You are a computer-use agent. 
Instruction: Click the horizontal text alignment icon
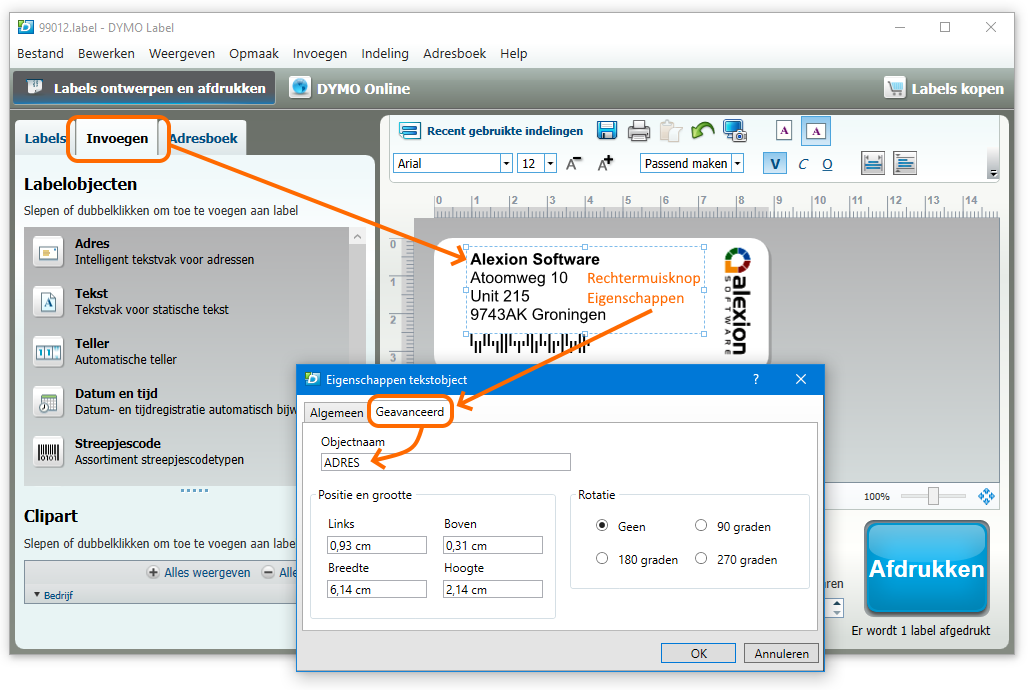[905, 163]
